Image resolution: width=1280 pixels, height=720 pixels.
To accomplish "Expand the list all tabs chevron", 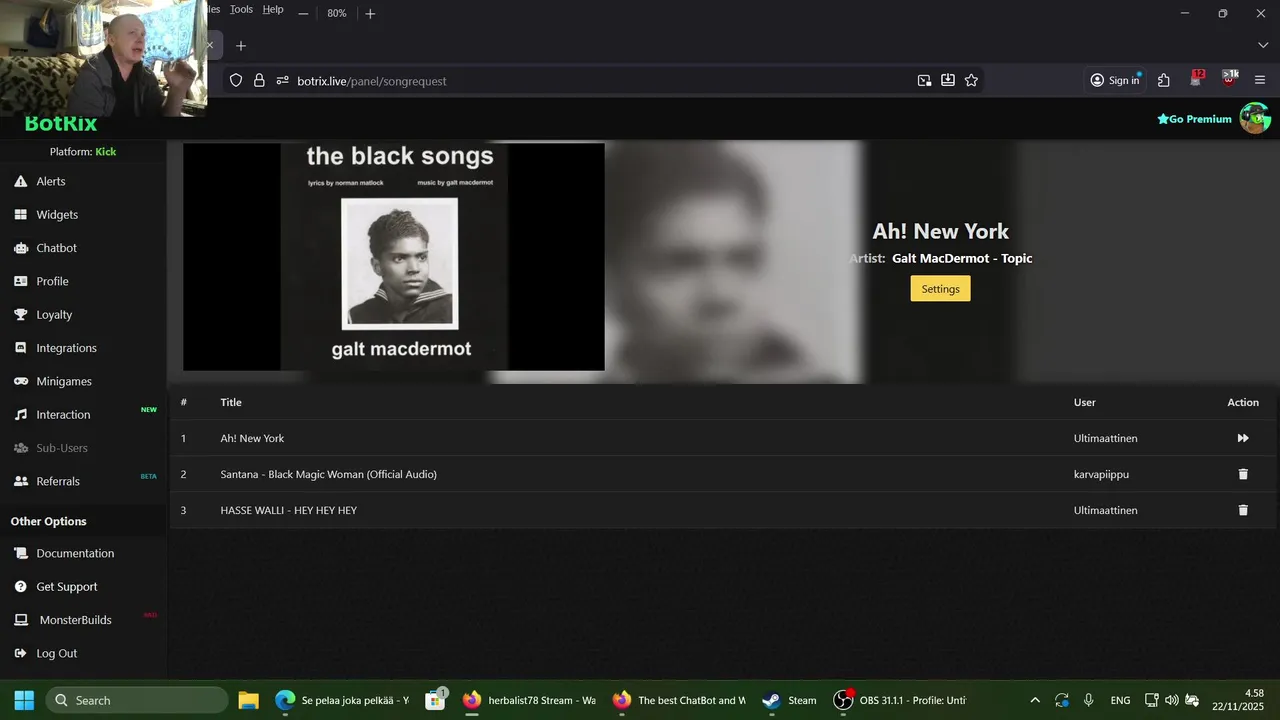I will click(x=1263, y=45).
